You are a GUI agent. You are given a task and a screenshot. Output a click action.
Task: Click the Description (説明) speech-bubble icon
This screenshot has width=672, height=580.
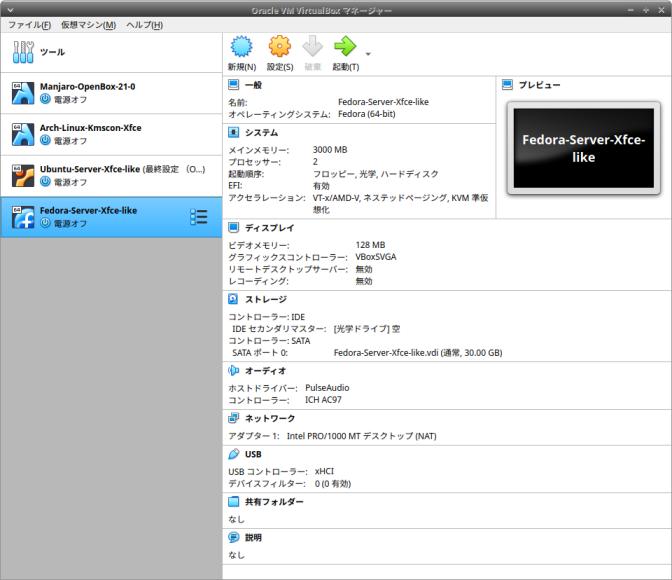pos(234,537)
